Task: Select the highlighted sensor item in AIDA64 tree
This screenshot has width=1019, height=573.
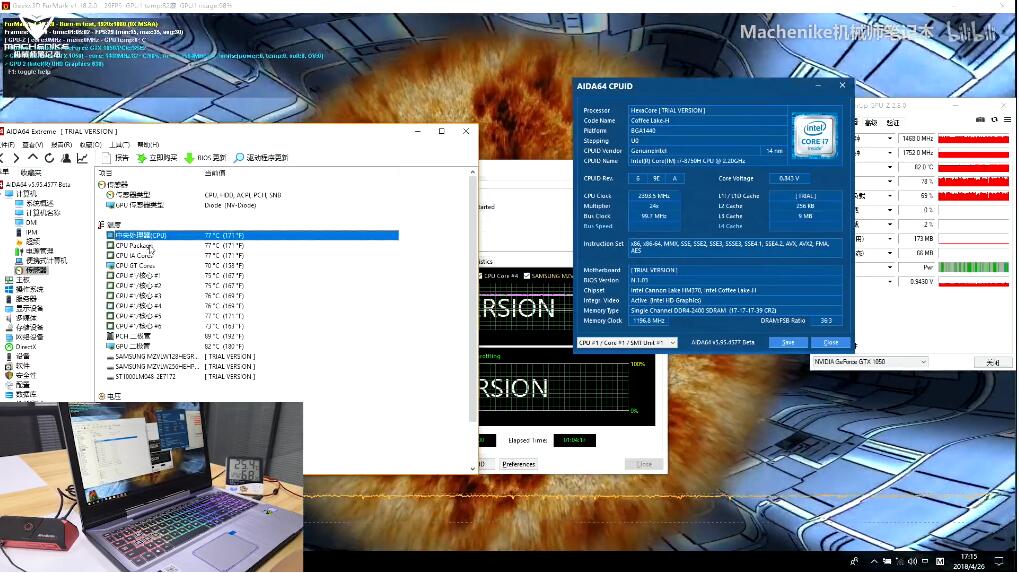Action: pos(31,270)
